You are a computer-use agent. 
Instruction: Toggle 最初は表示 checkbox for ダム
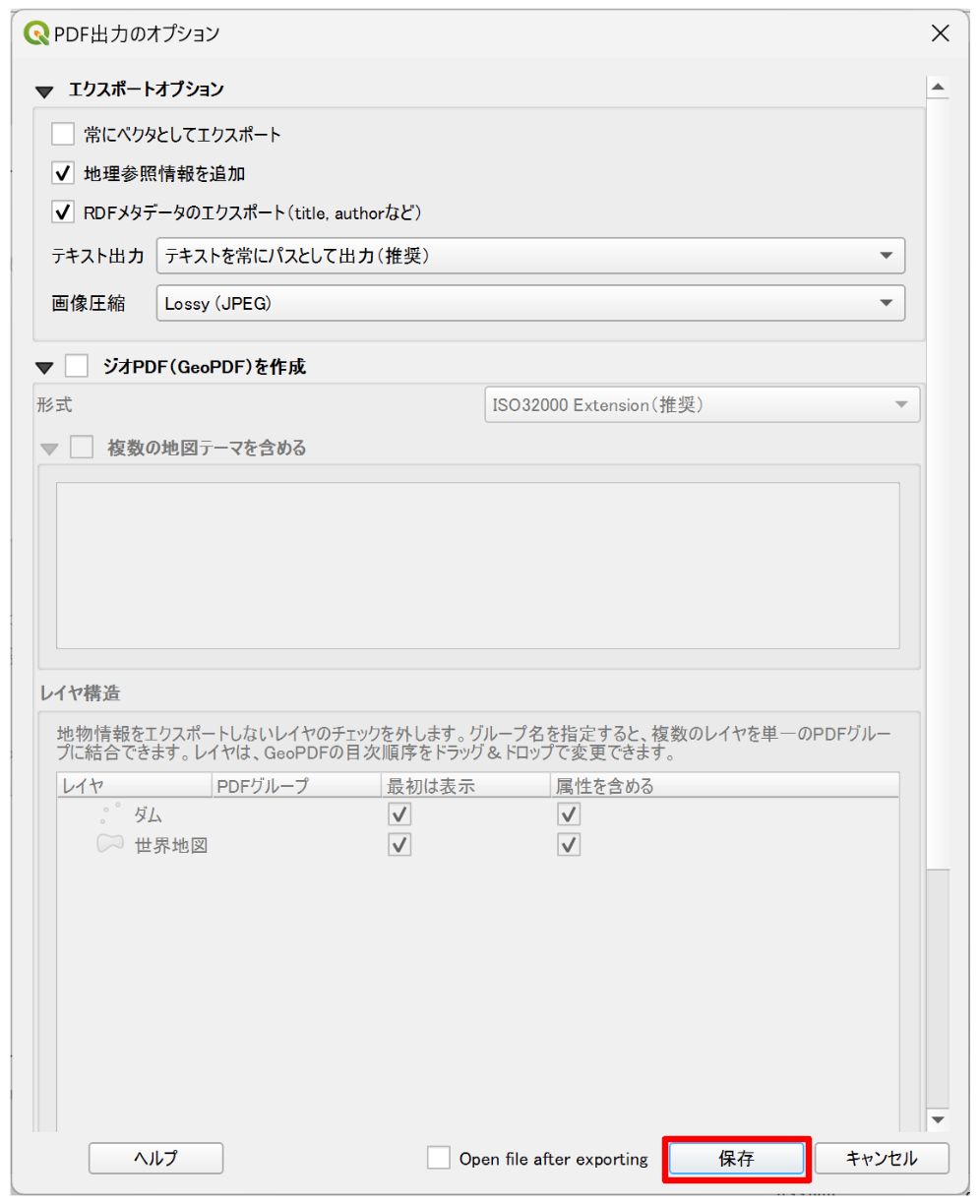[x=399, y=814]
